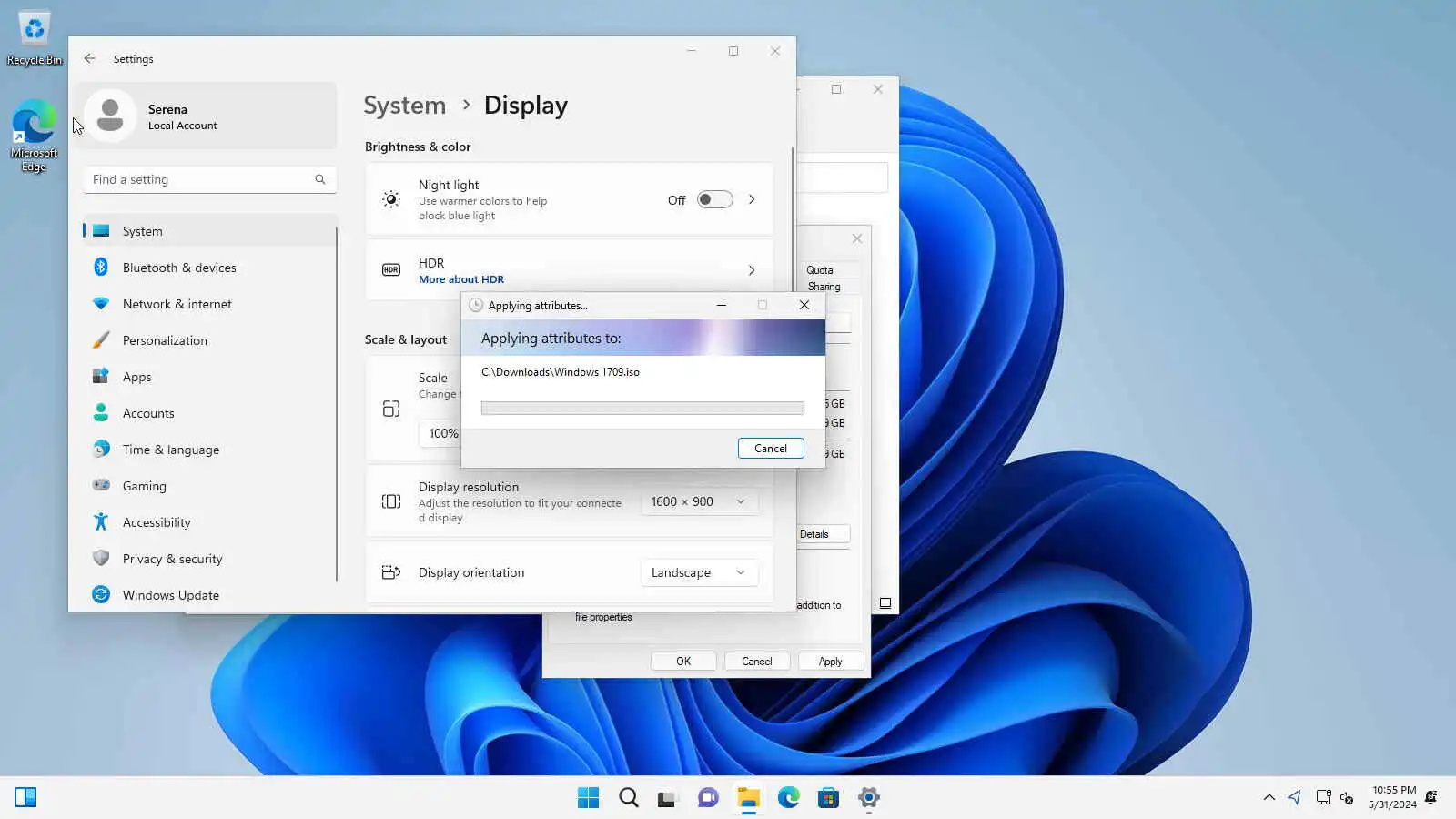Expand HDR settings with its chevron
The image size is (1456, 819).
(752, 270)
